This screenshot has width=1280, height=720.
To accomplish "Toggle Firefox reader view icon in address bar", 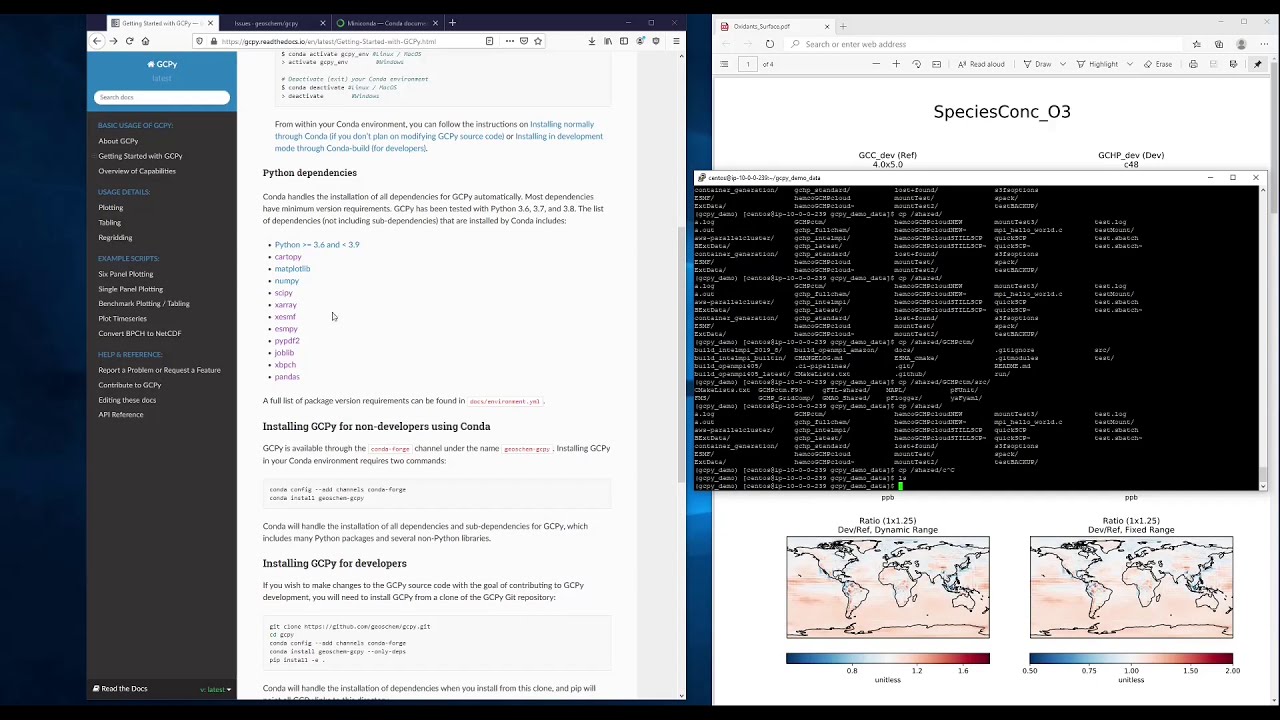I will point(489,41).
